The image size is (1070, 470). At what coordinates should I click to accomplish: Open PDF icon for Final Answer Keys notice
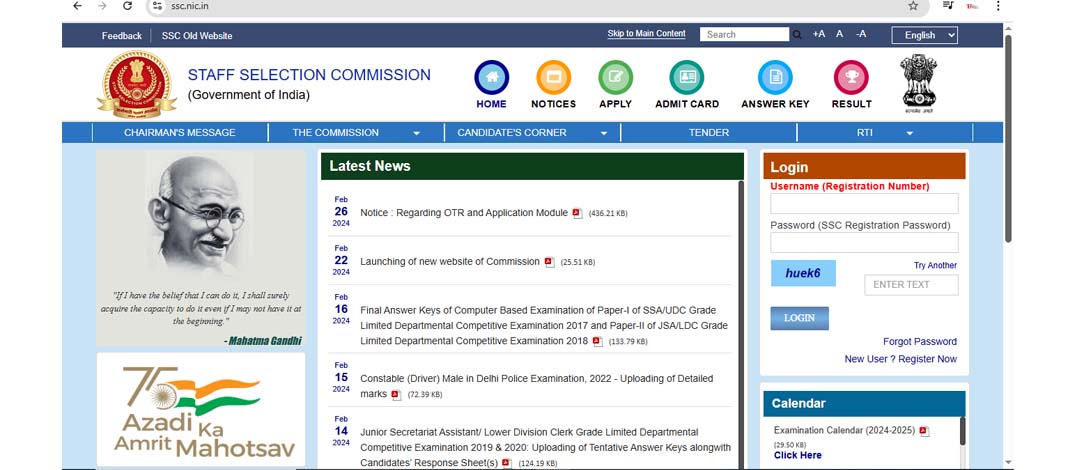point(597,341)
